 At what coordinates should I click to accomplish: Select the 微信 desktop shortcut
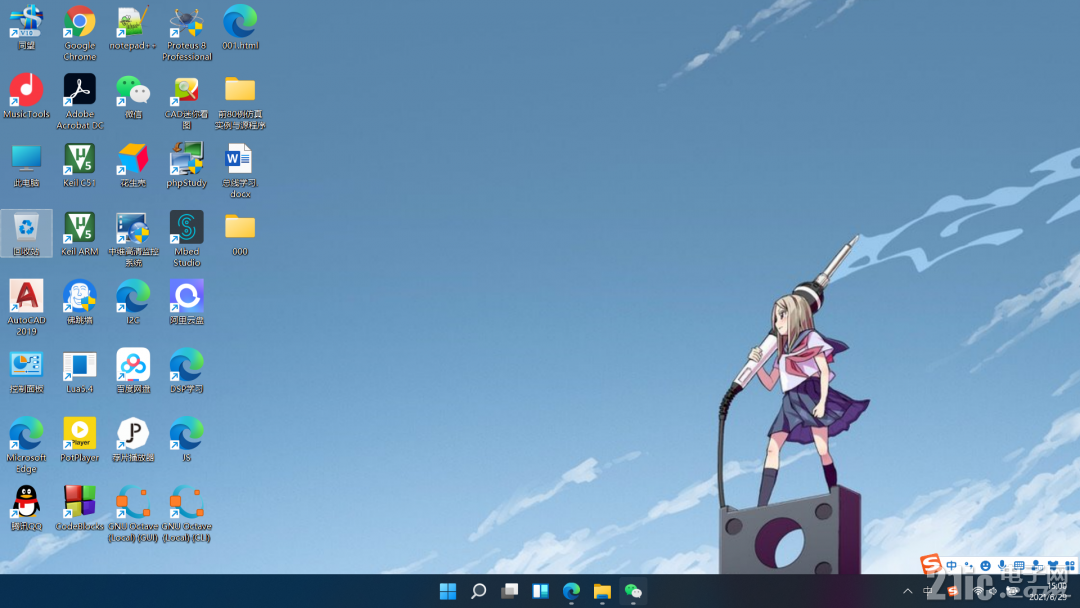[133, 96]
